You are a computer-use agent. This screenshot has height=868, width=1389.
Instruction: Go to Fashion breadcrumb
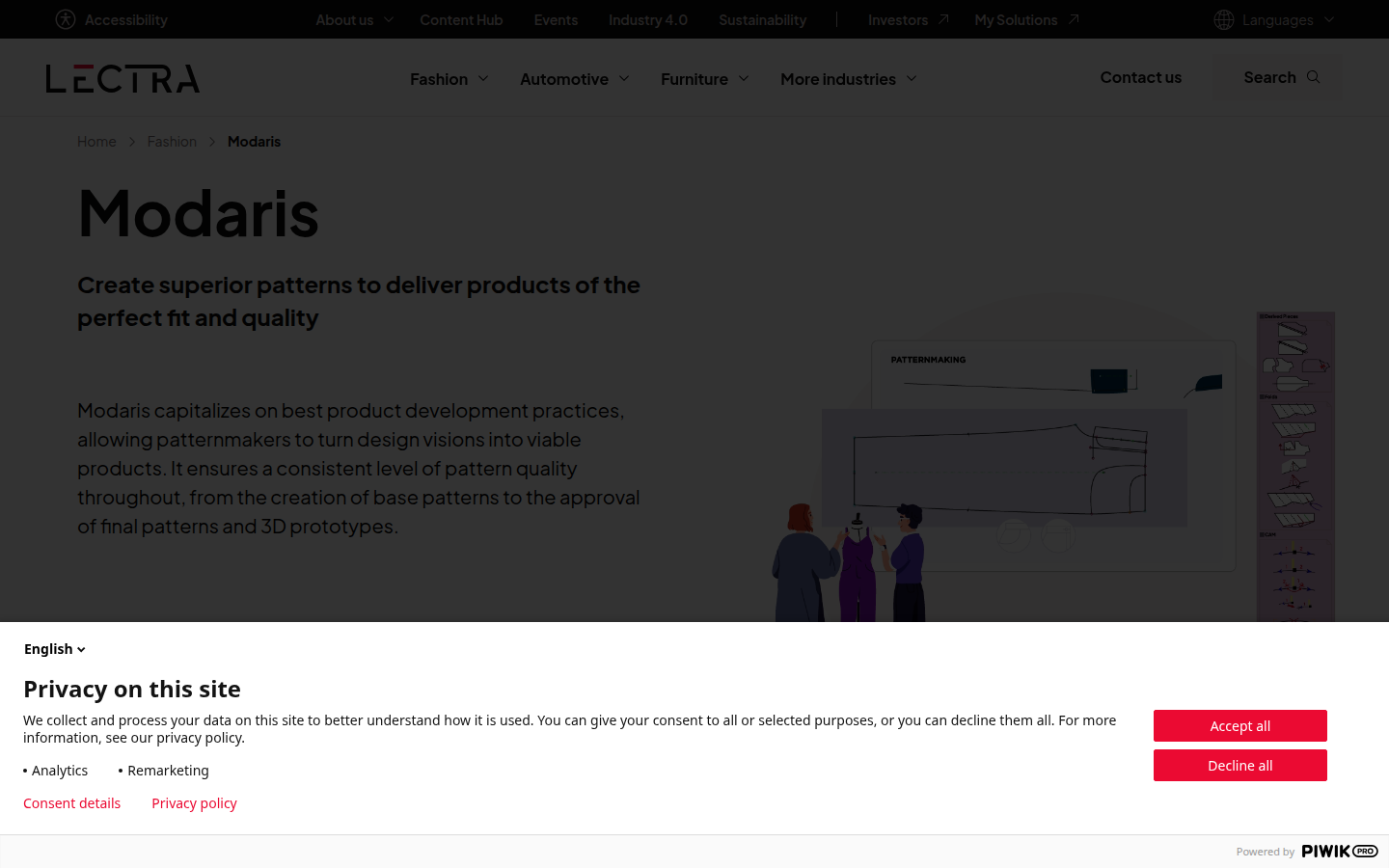point(172,142)
